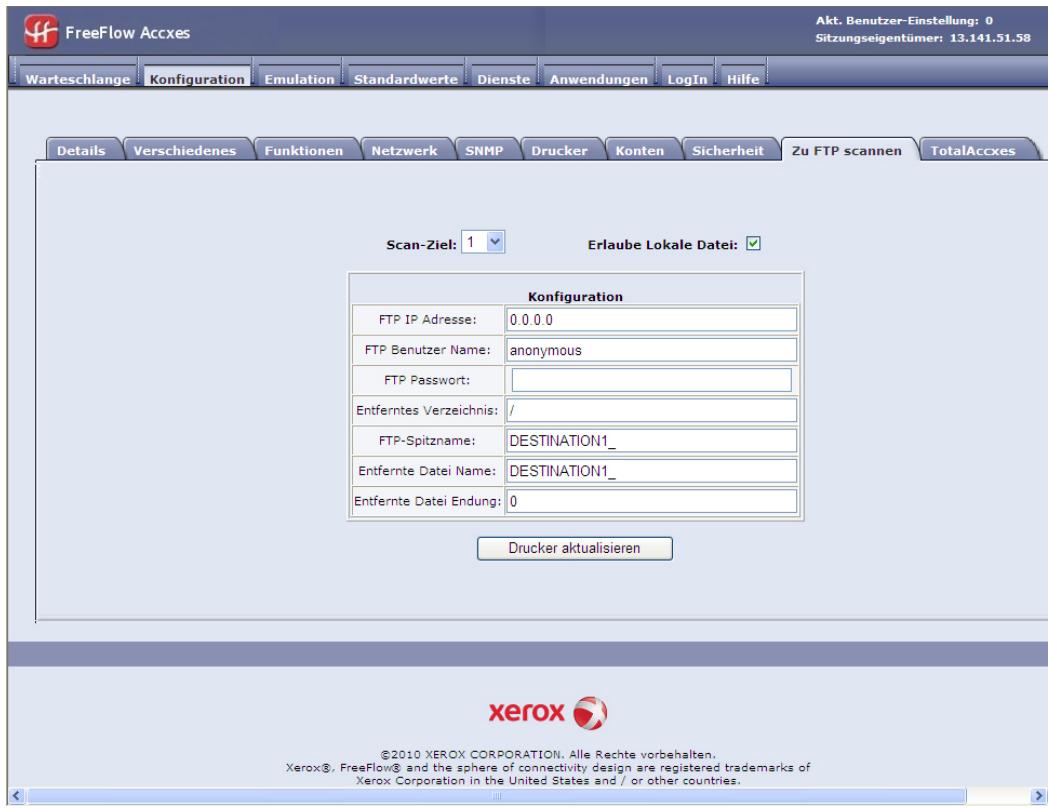
Task: Click the Entferntes Verzeichnis field
Action: [651, 410]
